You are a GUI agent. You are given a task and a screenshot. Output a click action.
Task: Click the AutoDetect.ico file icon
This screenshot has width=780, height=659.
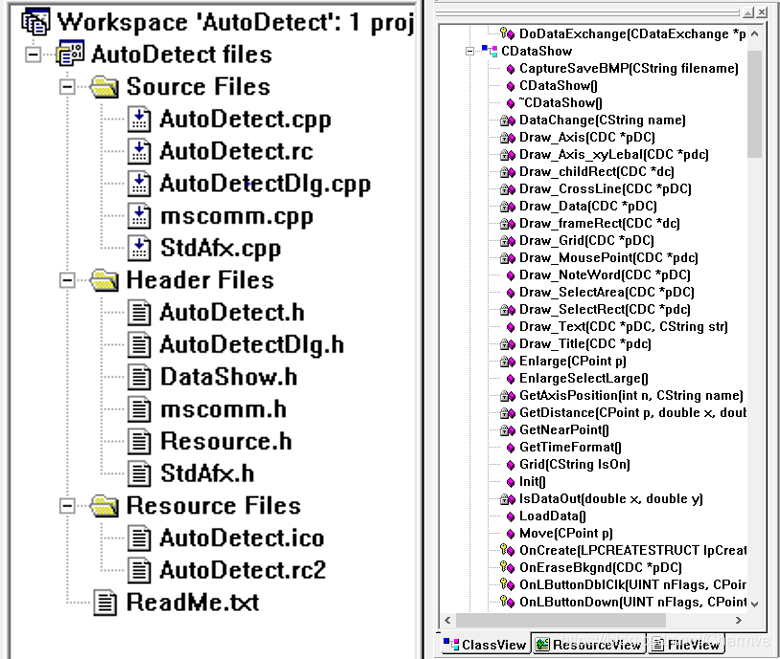point(139,538)
